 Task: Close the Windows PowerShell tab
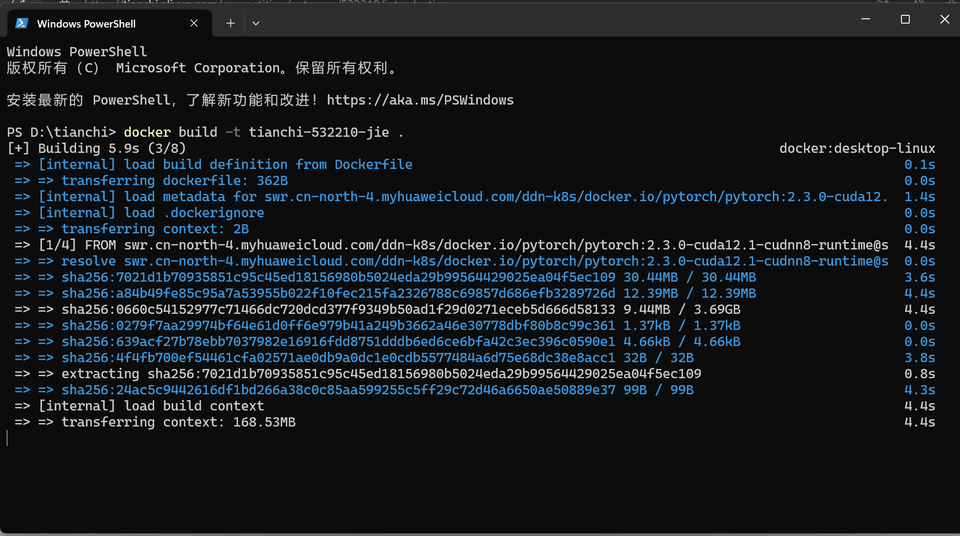tap(192, 23)
